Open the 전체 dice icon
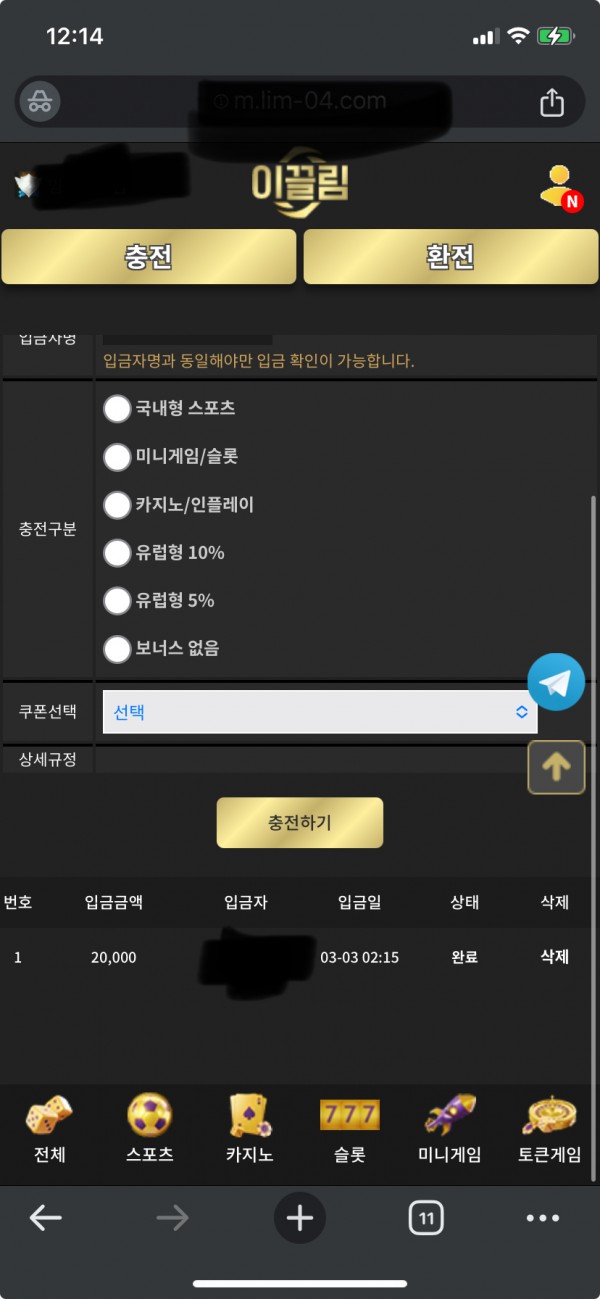Image resolution: width=600 pixels, height=1299 pixels. (x=49, y=1114)
